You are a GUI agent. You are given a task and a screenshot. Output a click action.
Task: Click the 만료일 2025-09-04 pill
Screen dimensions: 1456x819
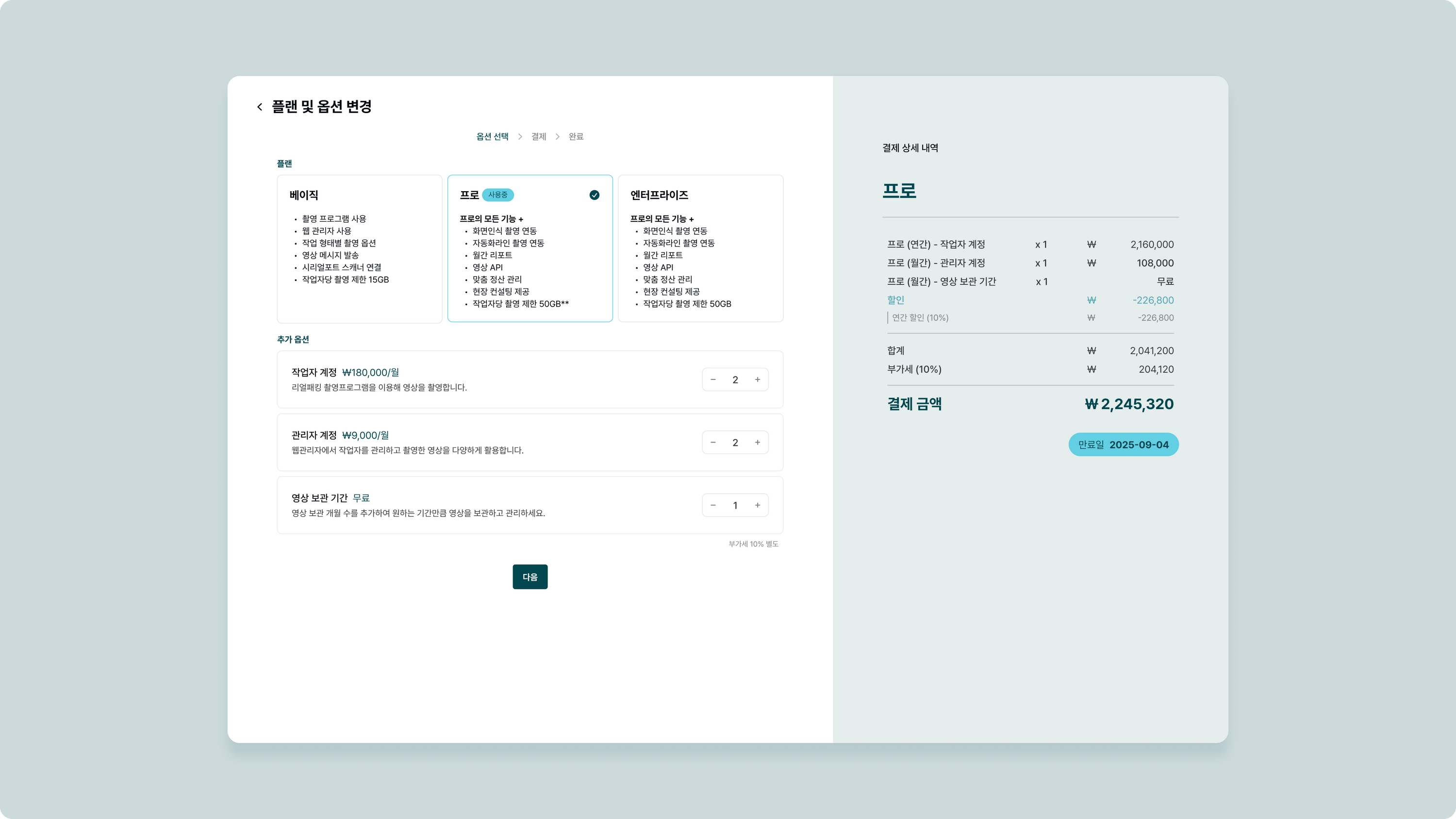click(x=1123, y=445)
